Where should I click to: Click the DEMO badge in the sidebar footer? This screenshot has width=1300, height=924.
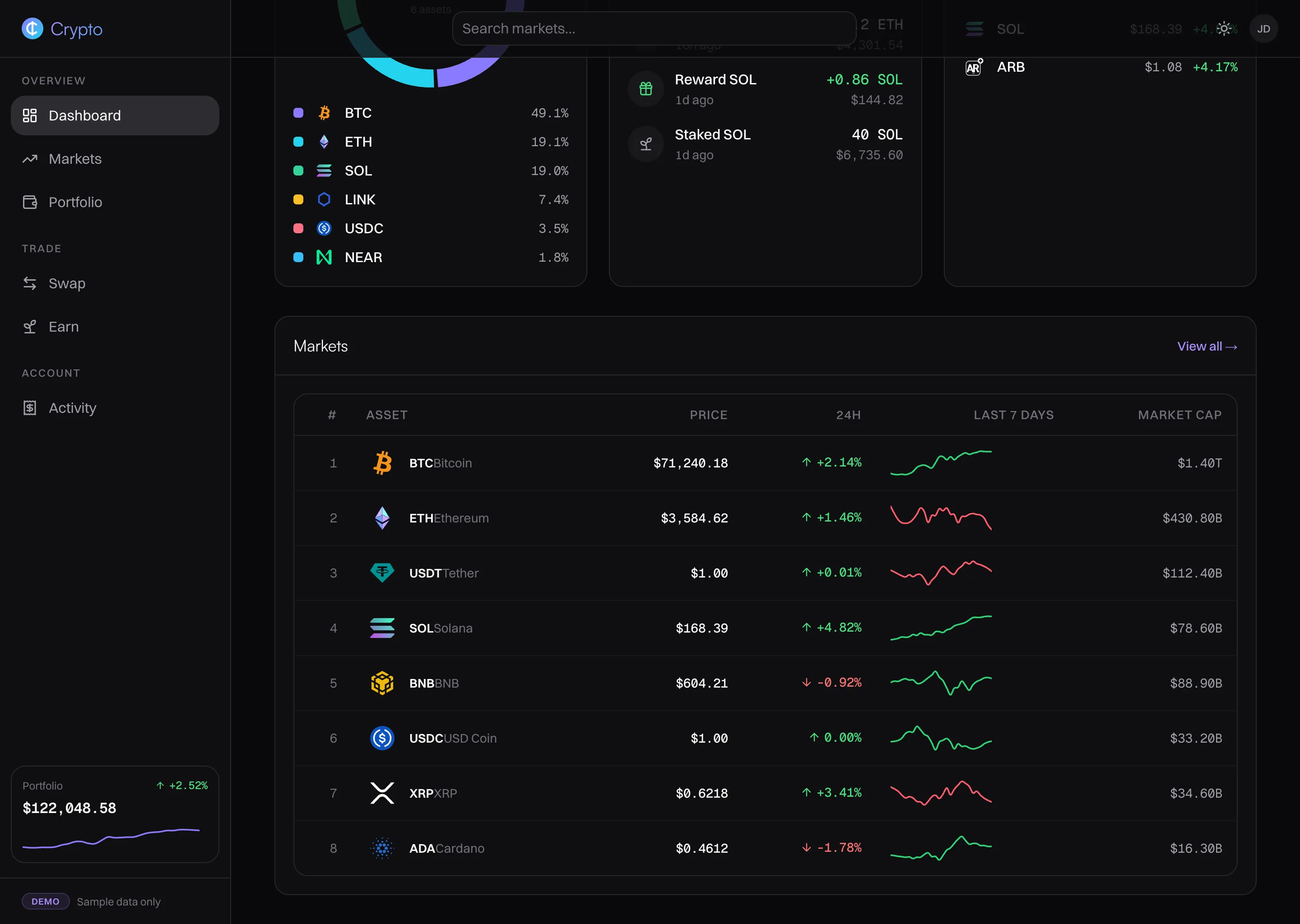point(46,902)
